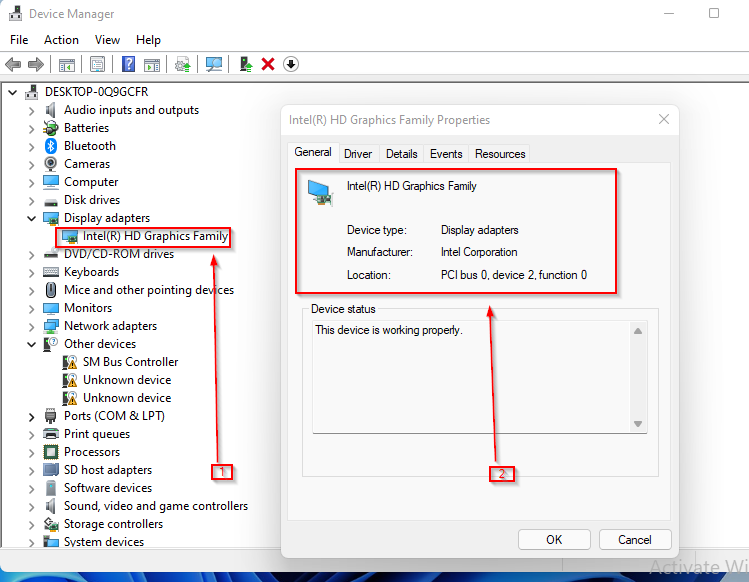Collapse the Other devices category
Viewport: 749px width, 582px height.
(x=32, y=344)
